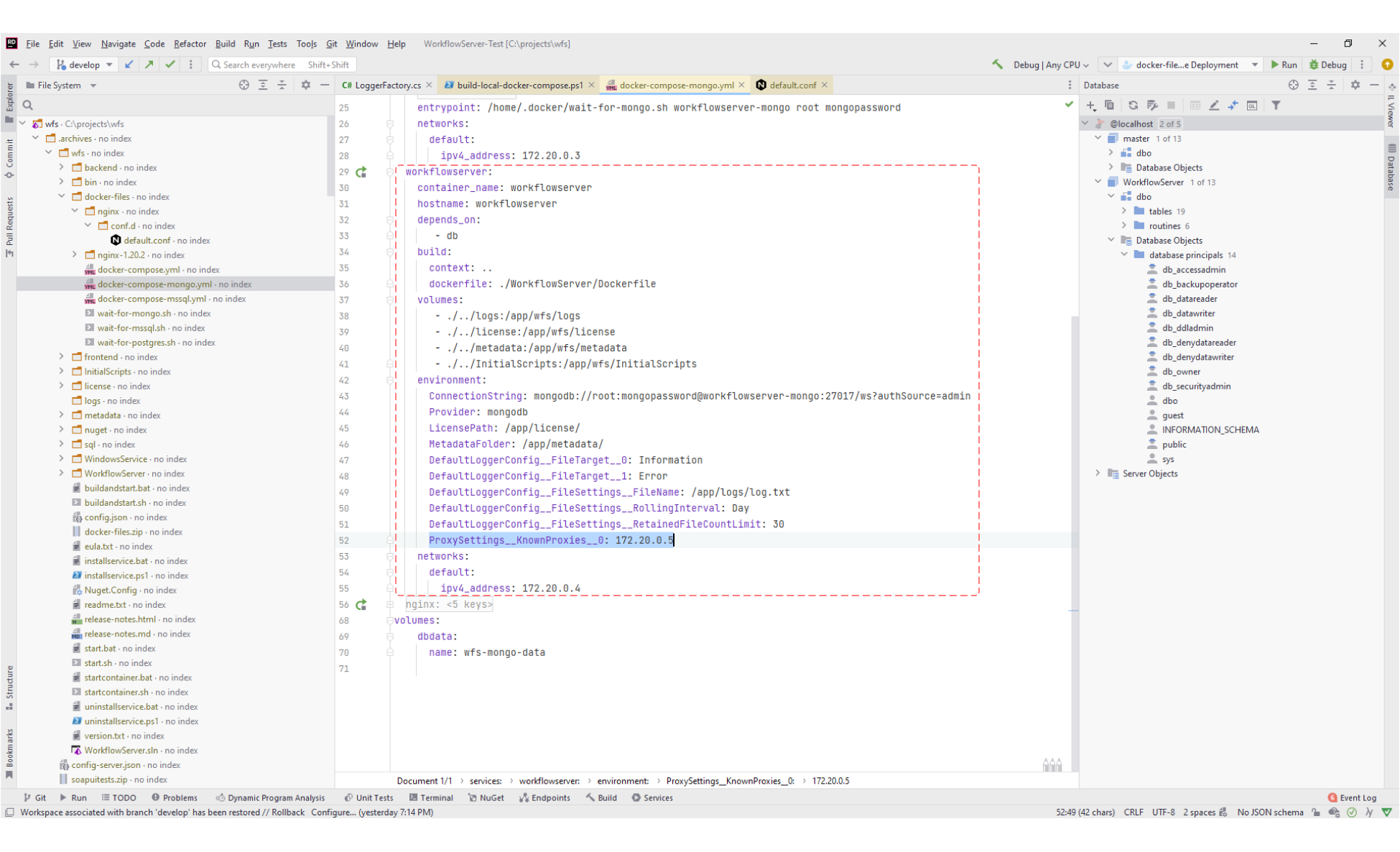
Task: Click Database panel Collapse All icon
Action: point(1331,85)
